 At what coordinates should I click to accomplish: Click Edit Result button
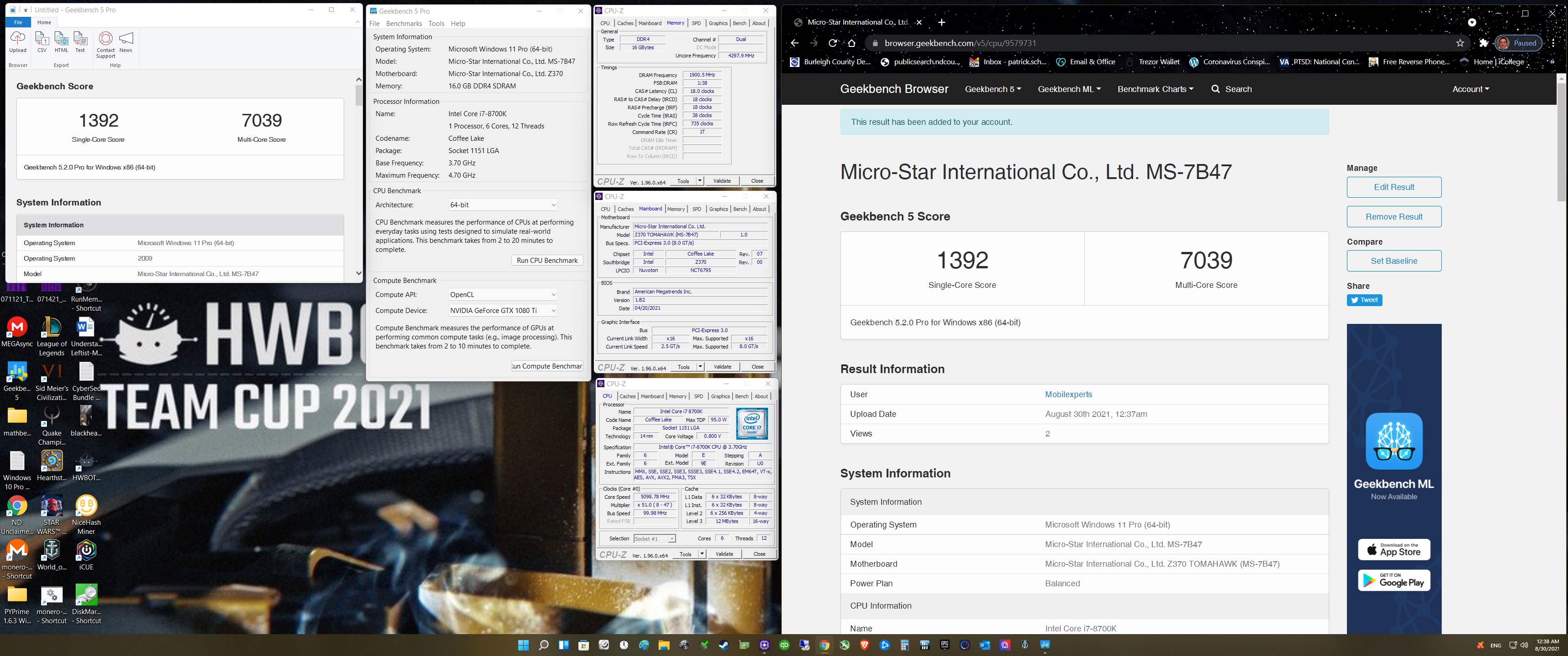(1394, 187)
